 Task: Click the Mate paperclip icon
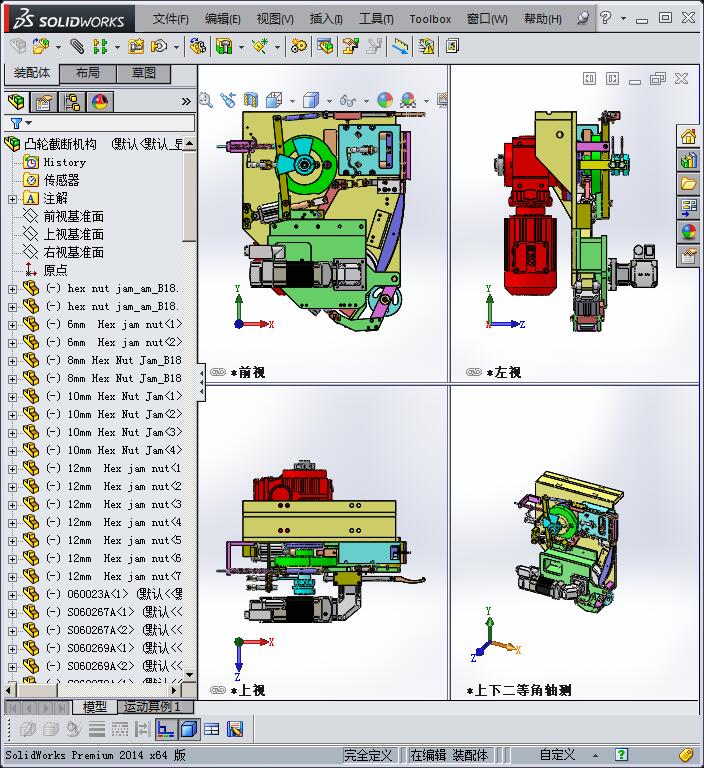[x=76, y=47]
